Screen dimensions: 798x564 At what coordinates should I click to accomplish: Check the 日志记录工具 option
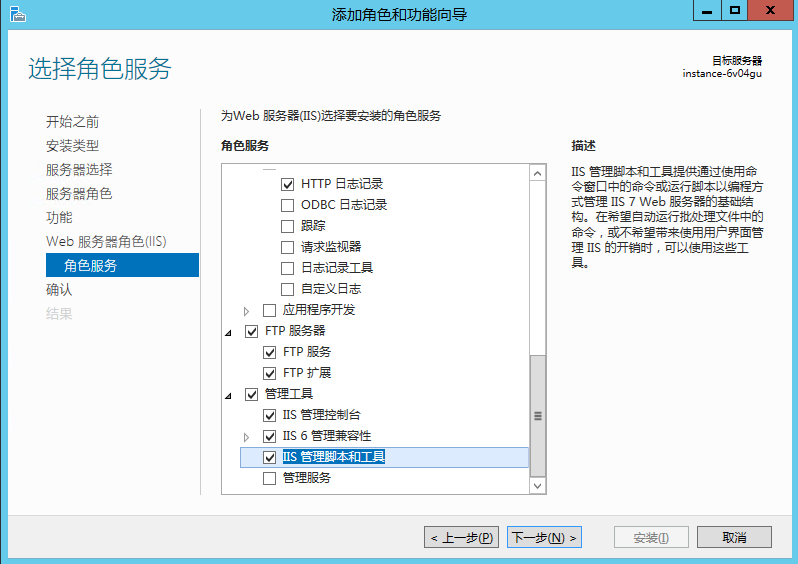coord(288,268)
